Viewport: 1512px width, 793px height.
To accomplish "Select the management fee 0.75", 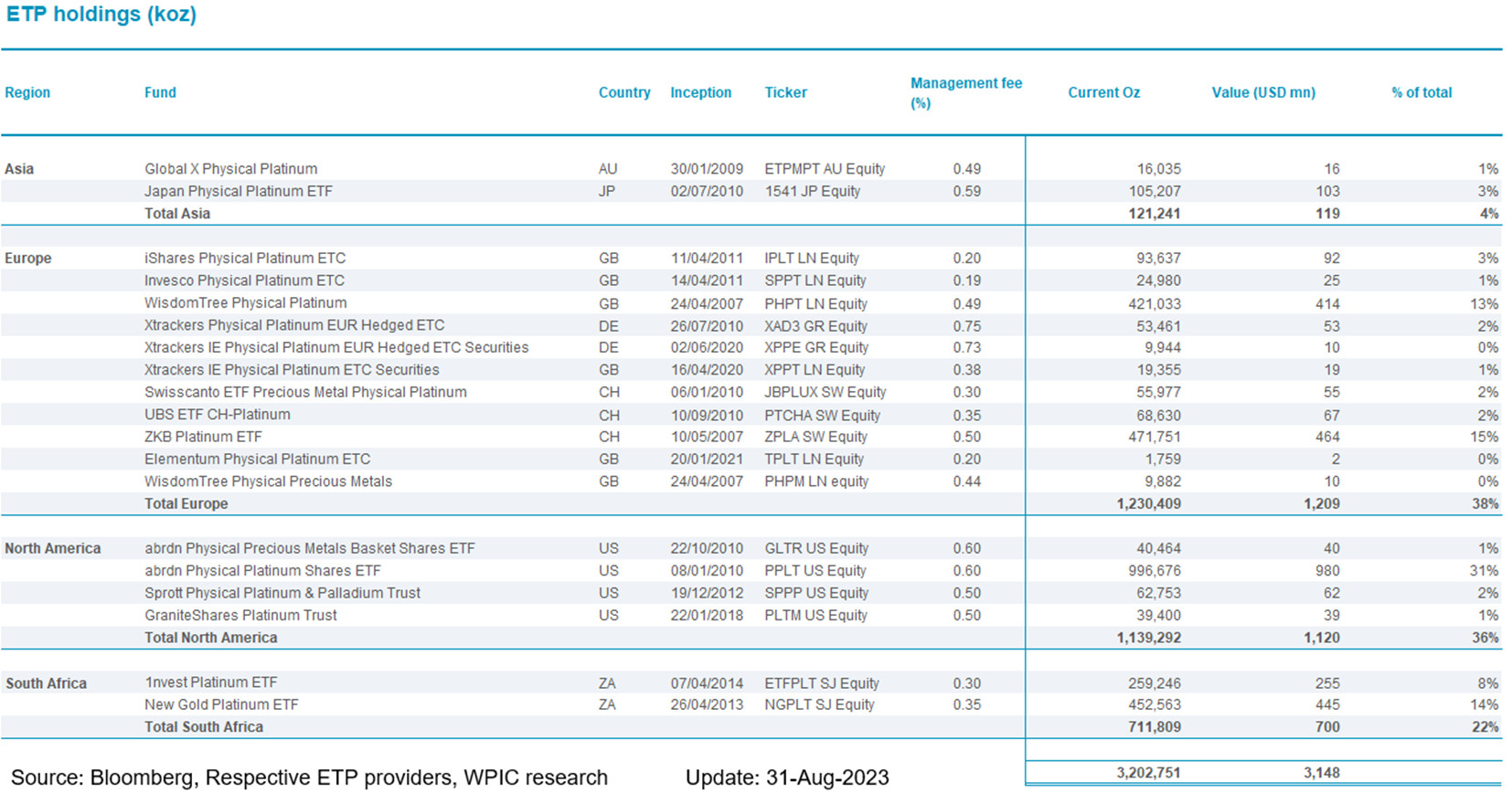I will tap(966, 325).
